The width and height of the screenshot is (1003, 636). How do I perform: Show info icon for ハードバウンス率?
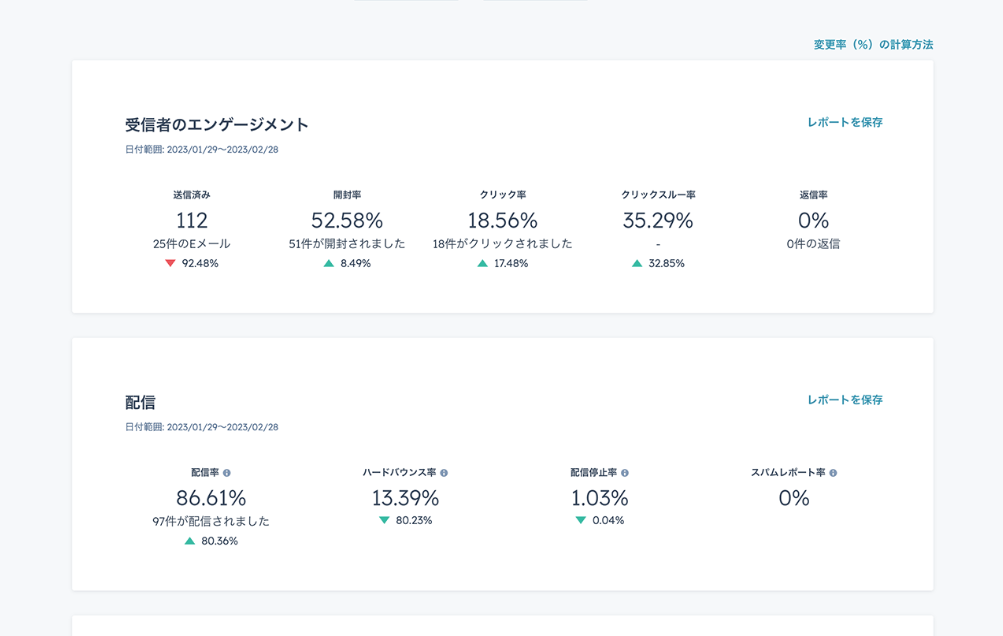[x=444, y=473]
